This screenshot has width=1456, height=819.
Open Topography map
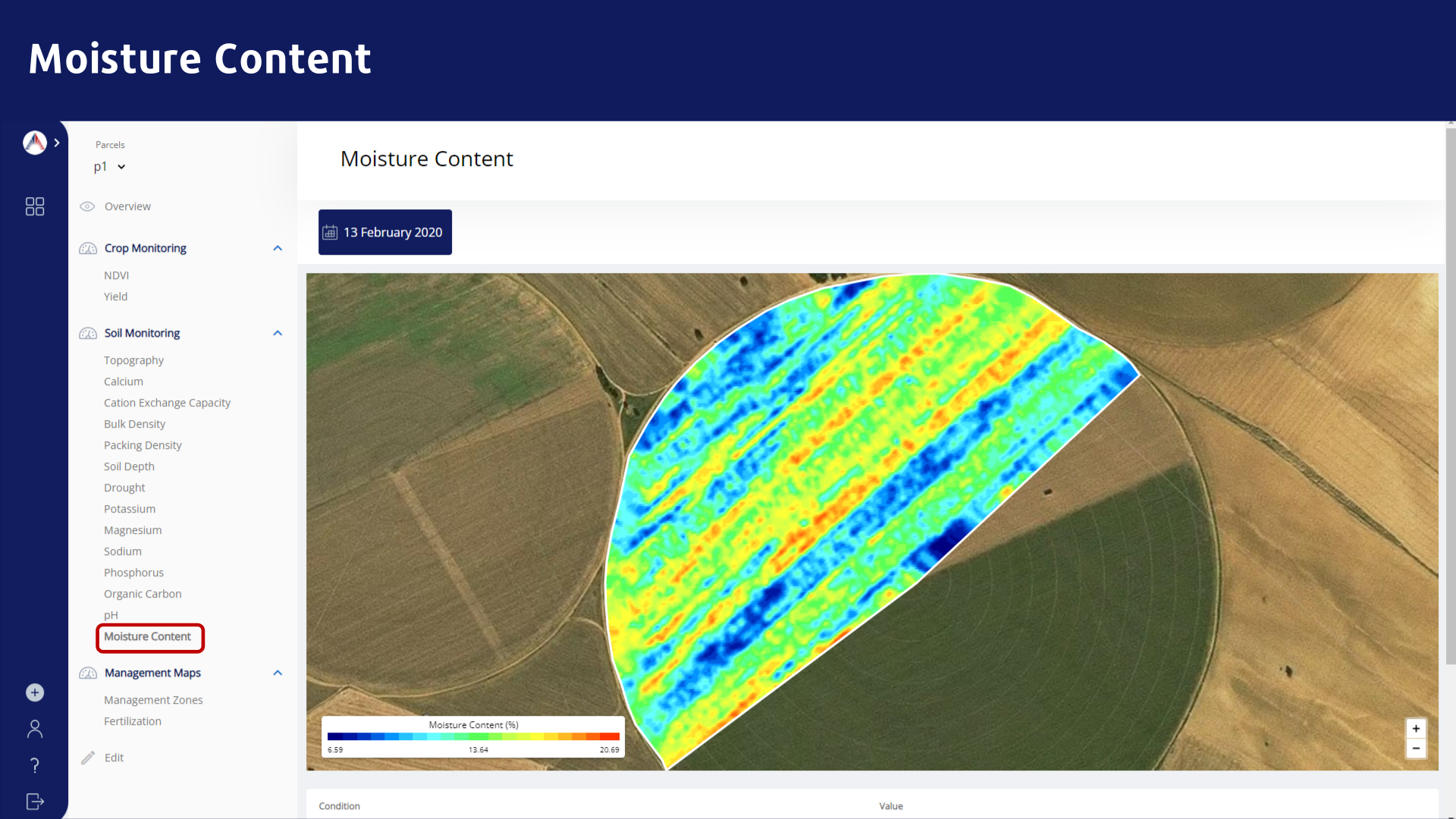click(133, 360)
